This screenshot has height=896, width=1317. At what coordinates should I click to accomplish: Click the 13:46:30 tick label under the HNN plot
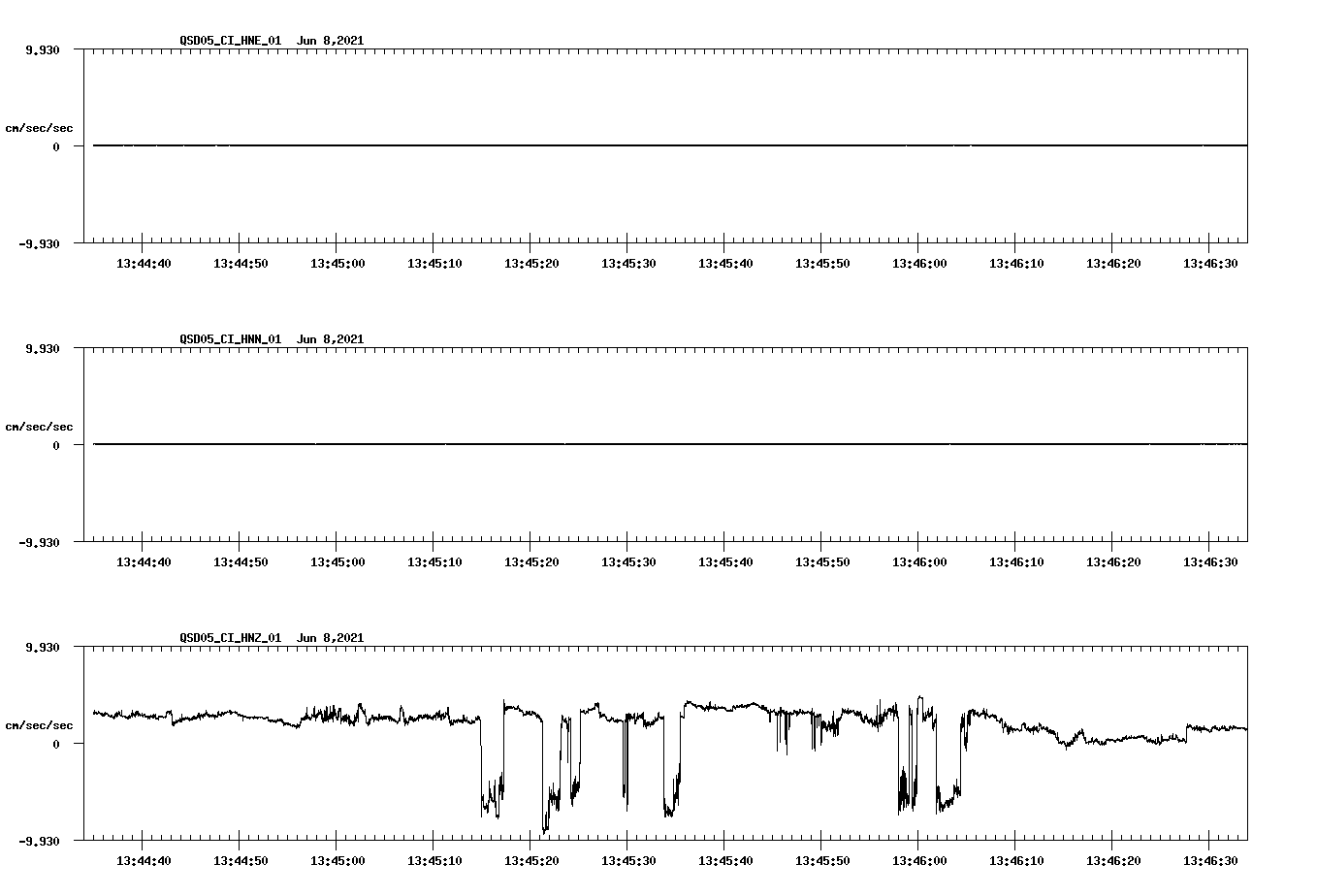pyautogui.click(x=1210, y=562)
